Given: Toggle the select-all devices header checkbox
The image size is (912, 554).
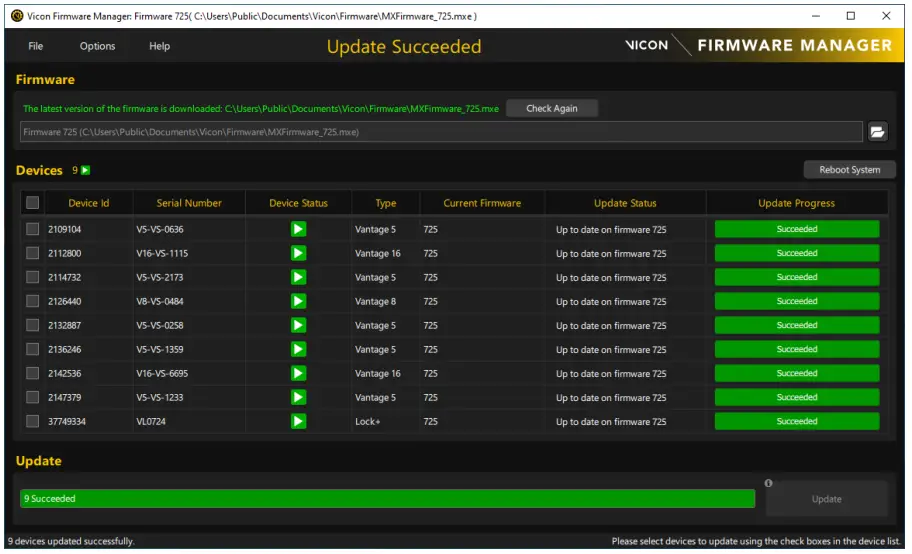Looking at the screenshot, I should coord(33,203).
